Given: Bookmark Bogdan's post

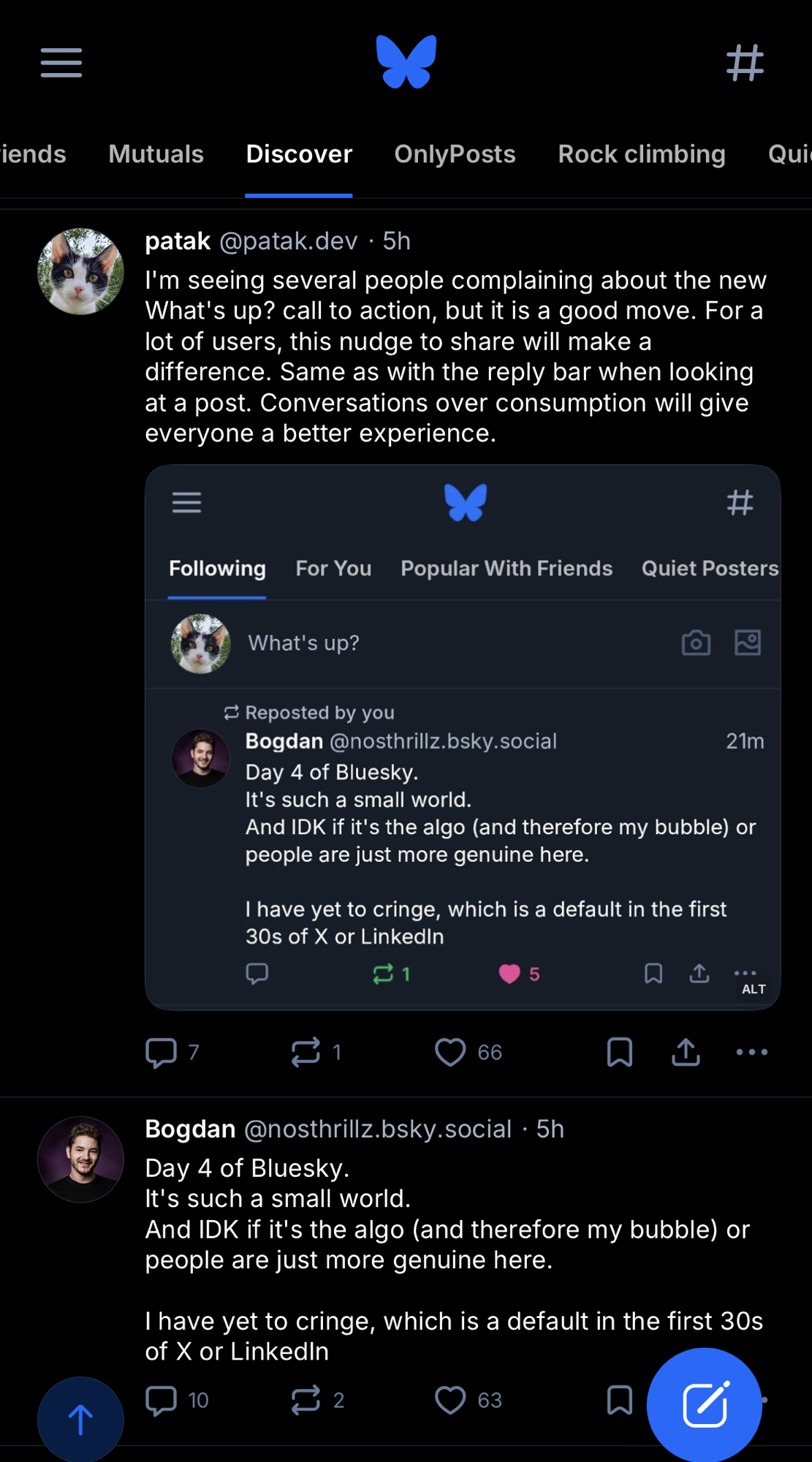Looking at the screenshot, I should coord(620,1401).
